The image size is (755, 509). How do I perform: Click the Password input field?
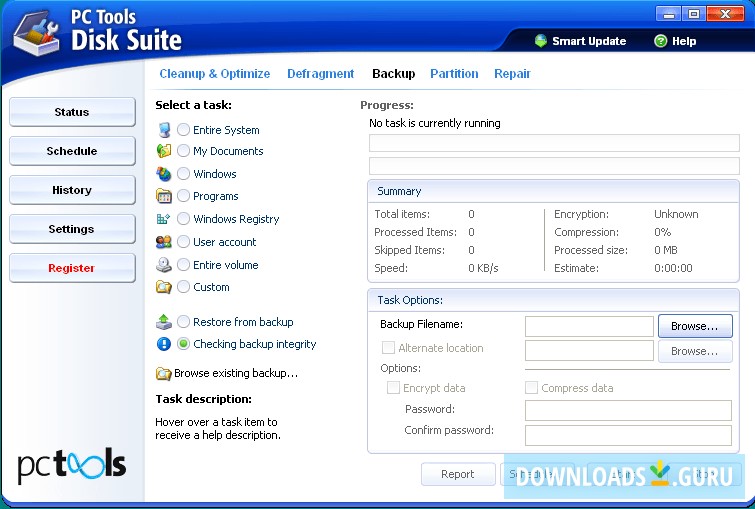pos(628,410)
